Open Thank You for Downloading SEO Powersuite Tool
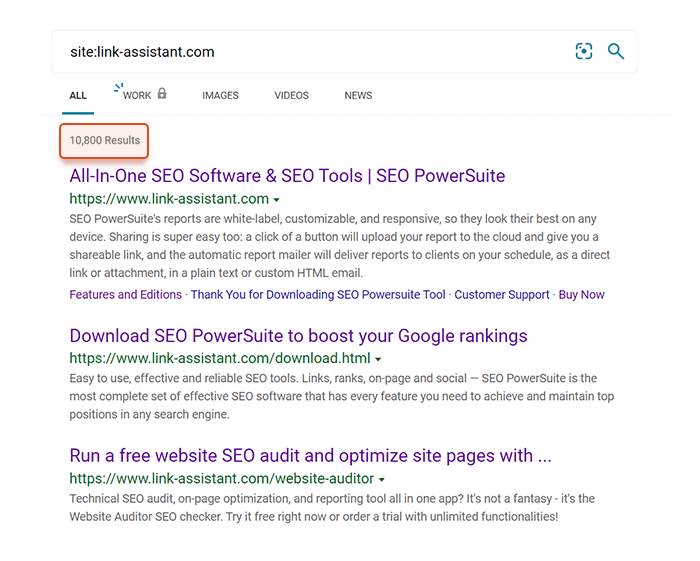This screenshot has width=700, height=561. click(318, 295)
